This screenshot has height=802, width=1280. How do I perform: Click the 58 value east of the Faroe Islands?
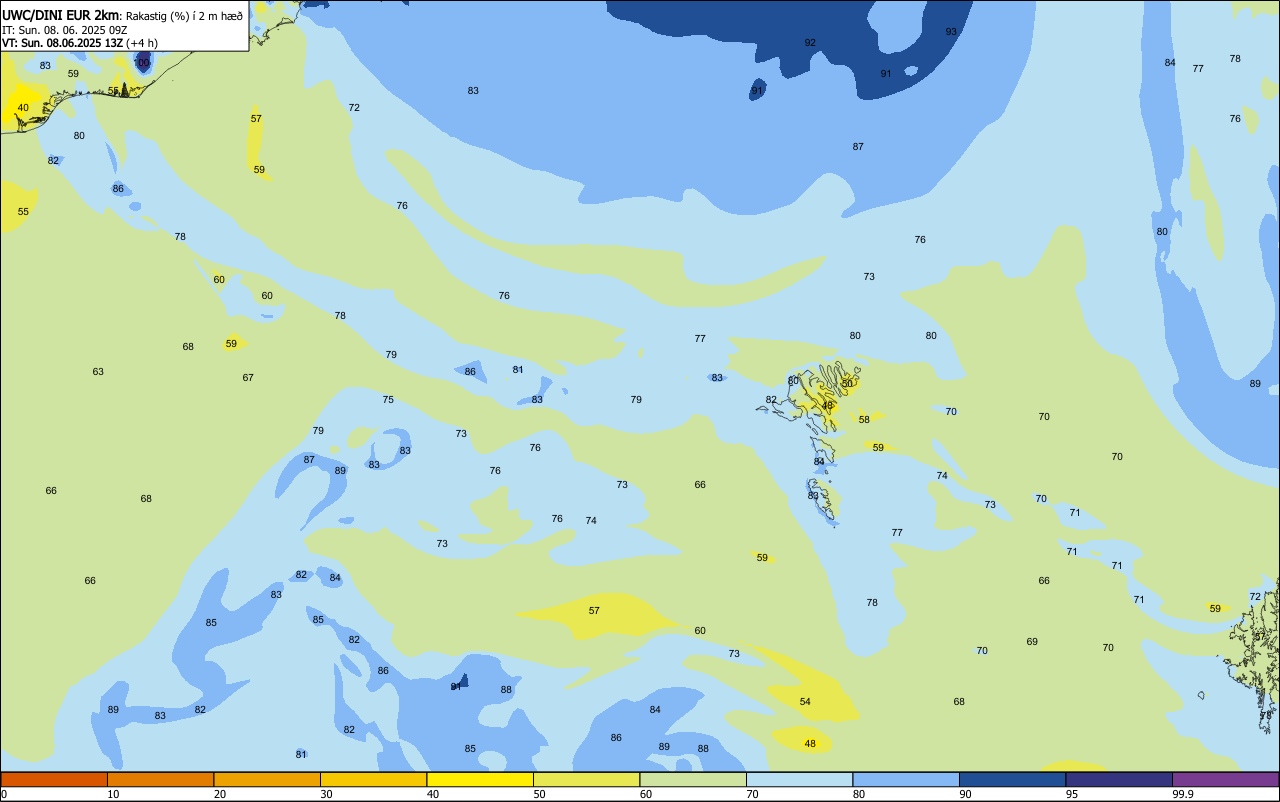coord(864,420)
